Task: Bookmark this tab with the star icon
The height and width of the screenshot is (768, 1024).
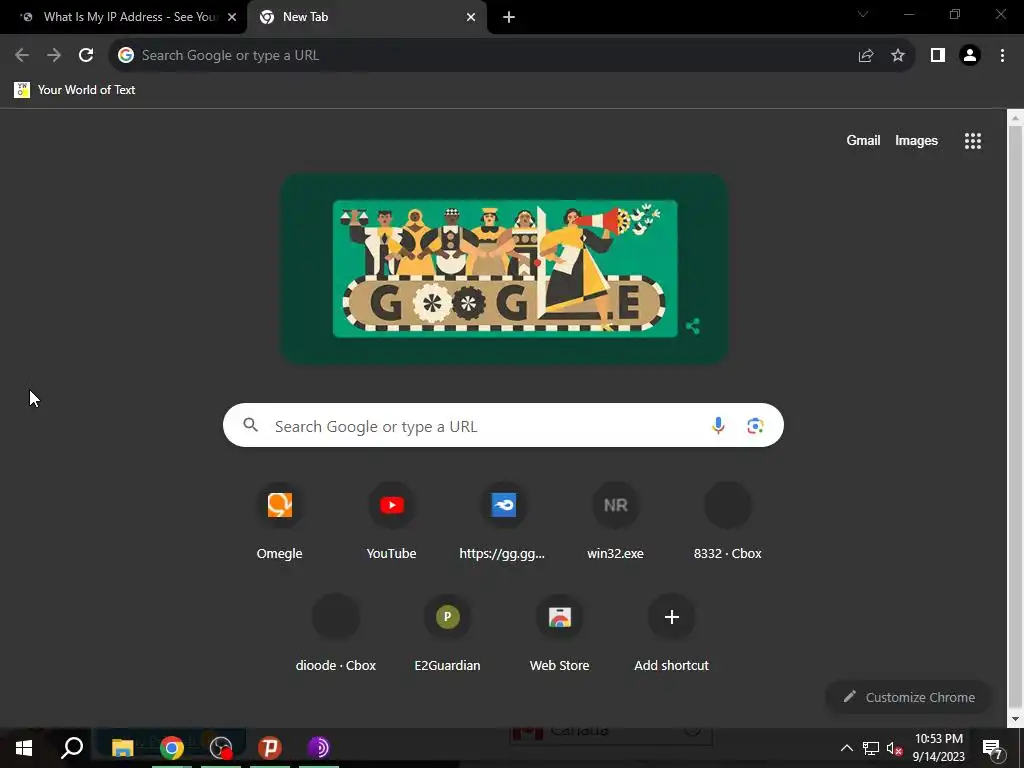Action: coord(898,56)
